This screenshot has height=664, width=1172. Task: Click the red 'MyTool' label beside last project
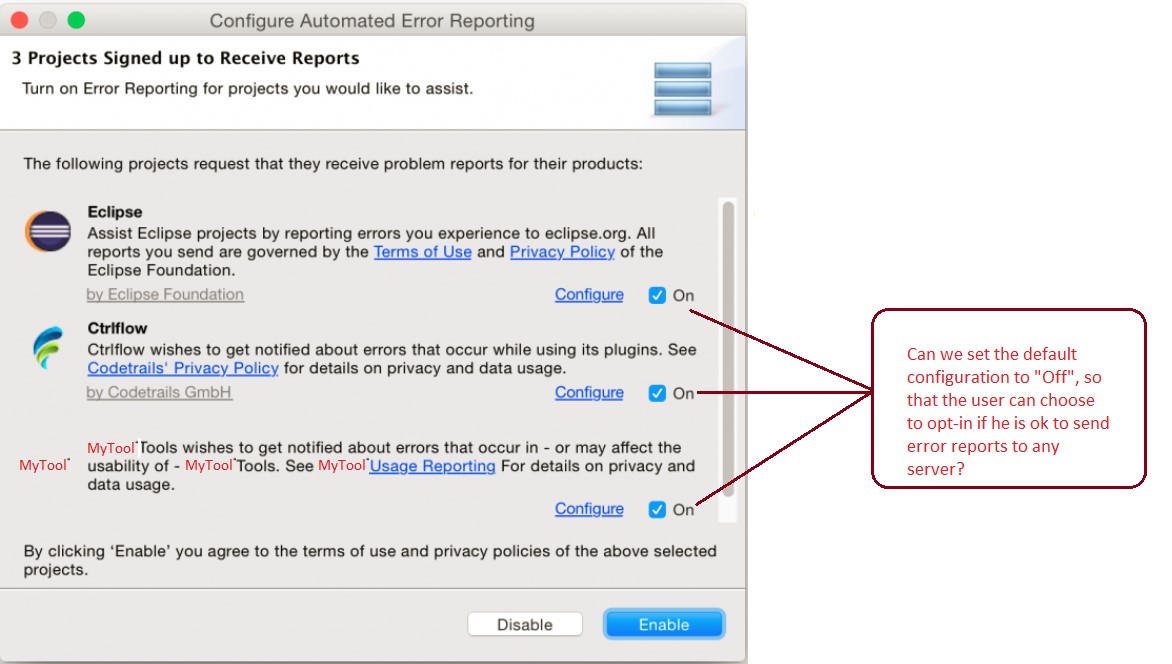[44, 465]
